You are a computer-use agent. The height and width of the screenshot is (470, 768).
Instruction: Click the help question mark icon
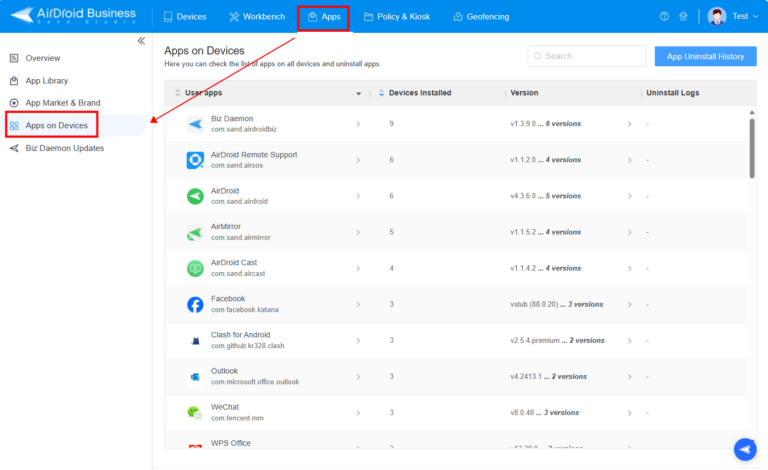click(664, 16)
